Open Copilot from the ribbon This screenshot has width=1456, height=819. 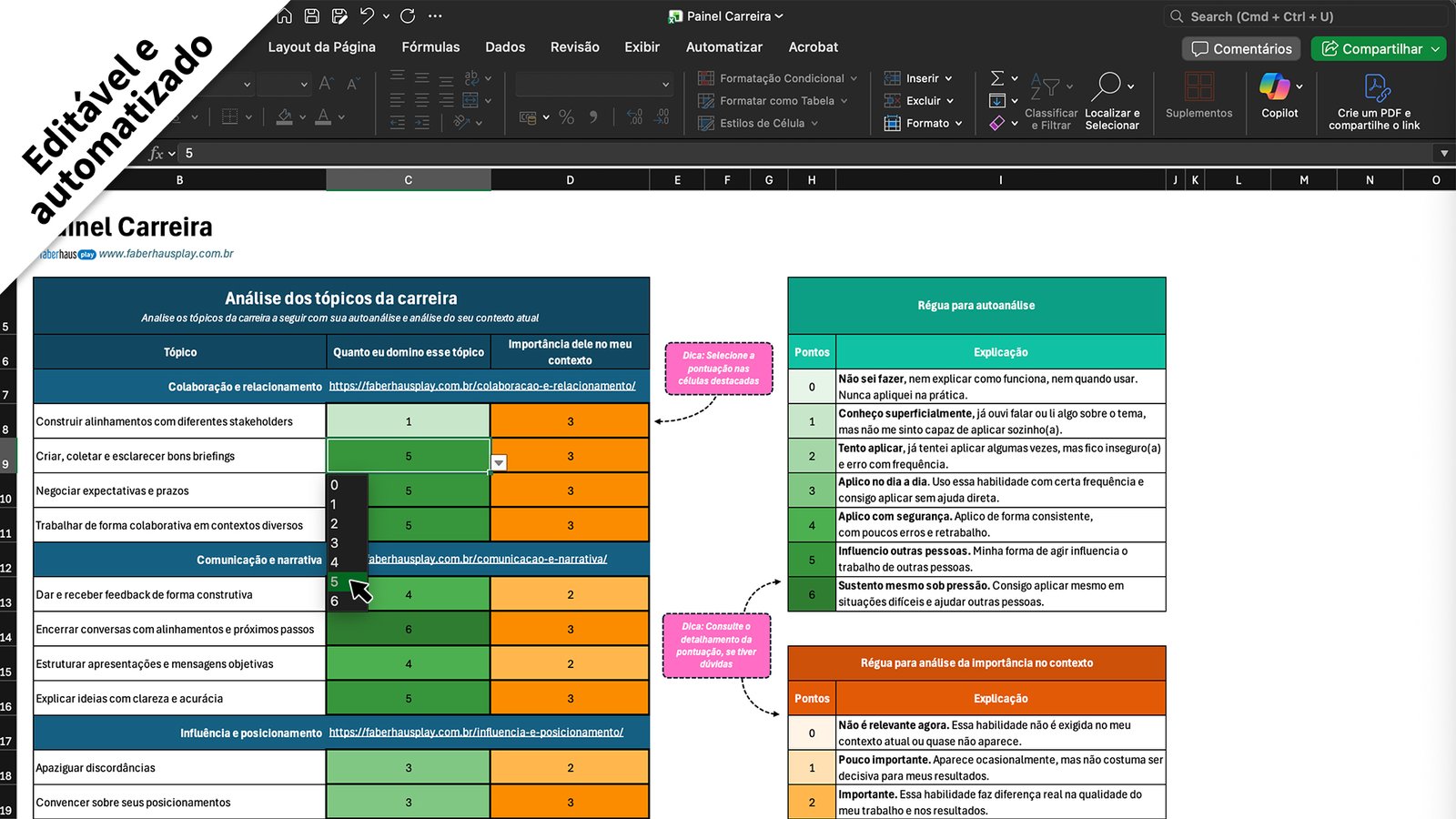(x=1279, y=96)
